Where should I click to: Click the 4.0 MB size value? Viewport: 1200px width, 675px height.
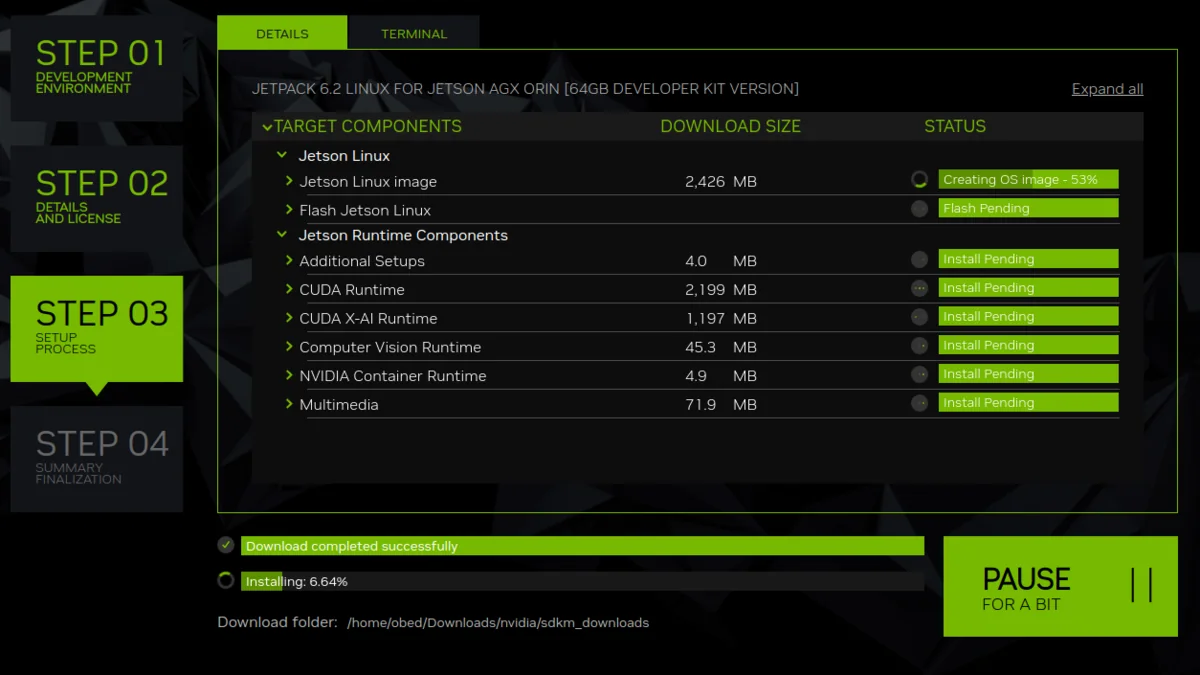[x=721, y=261]
